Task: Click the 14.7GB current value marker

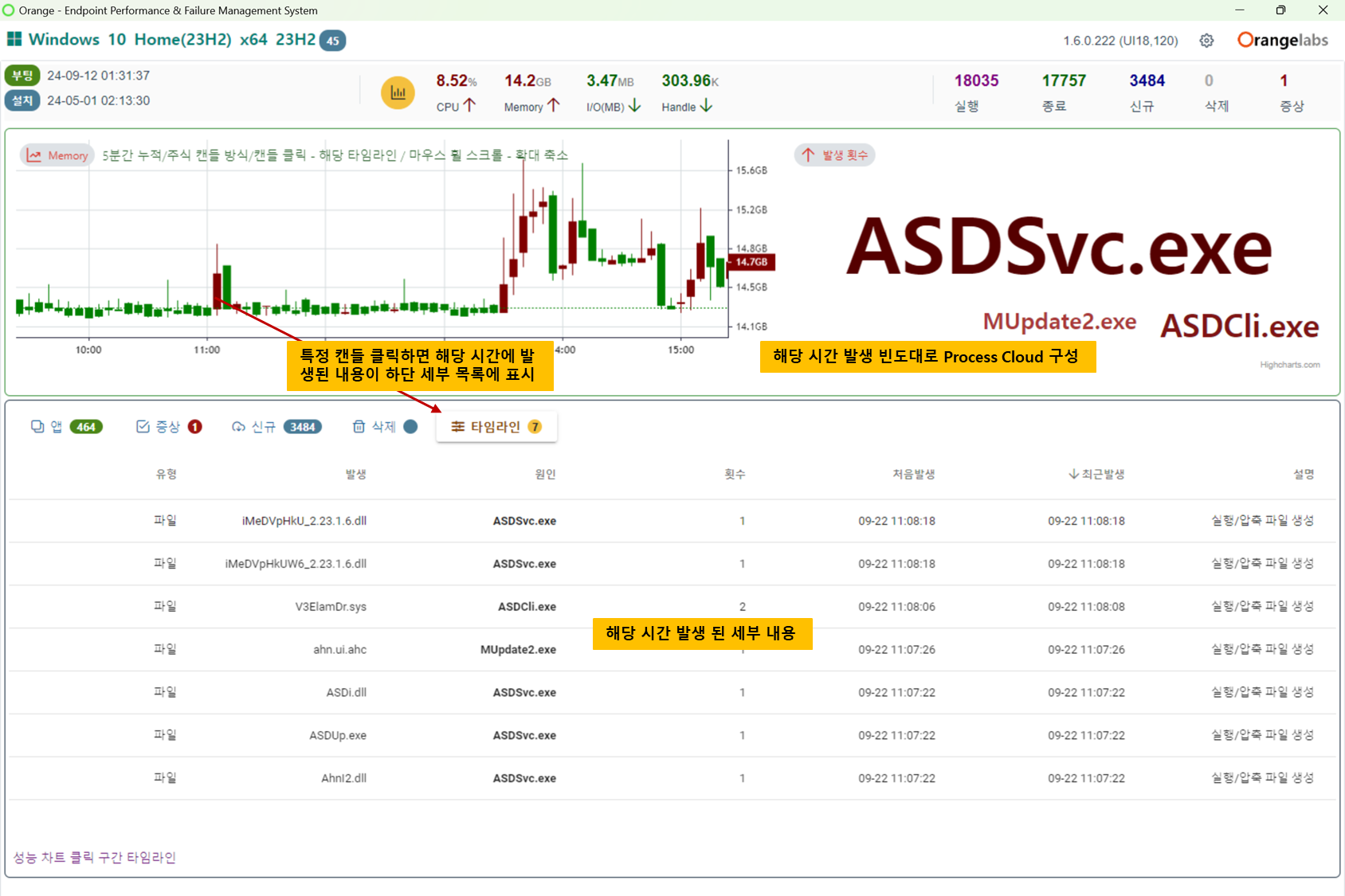Action: coord(751,262)
